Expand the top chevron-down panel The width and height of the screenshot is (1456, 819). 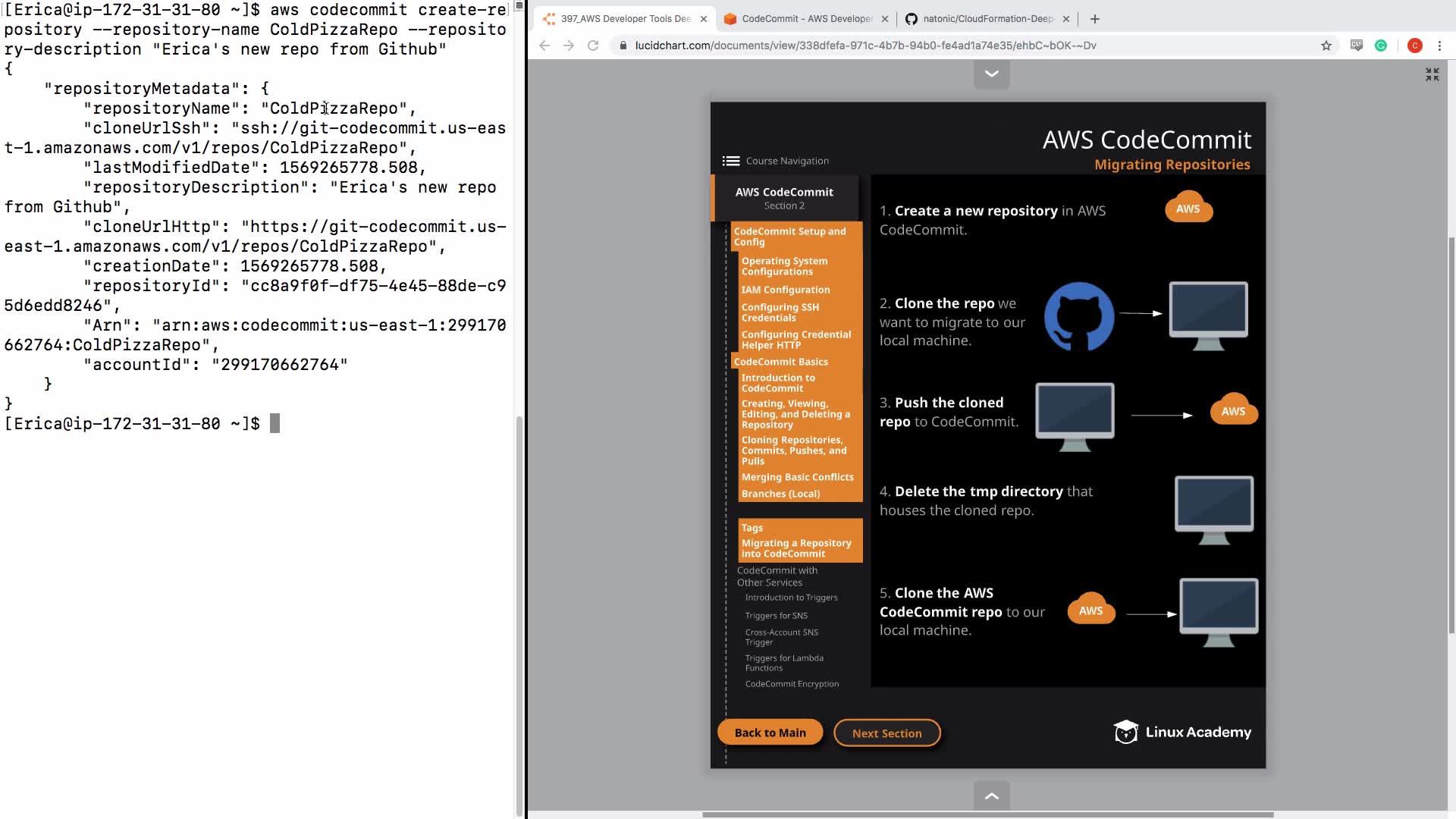click(991, 74)
